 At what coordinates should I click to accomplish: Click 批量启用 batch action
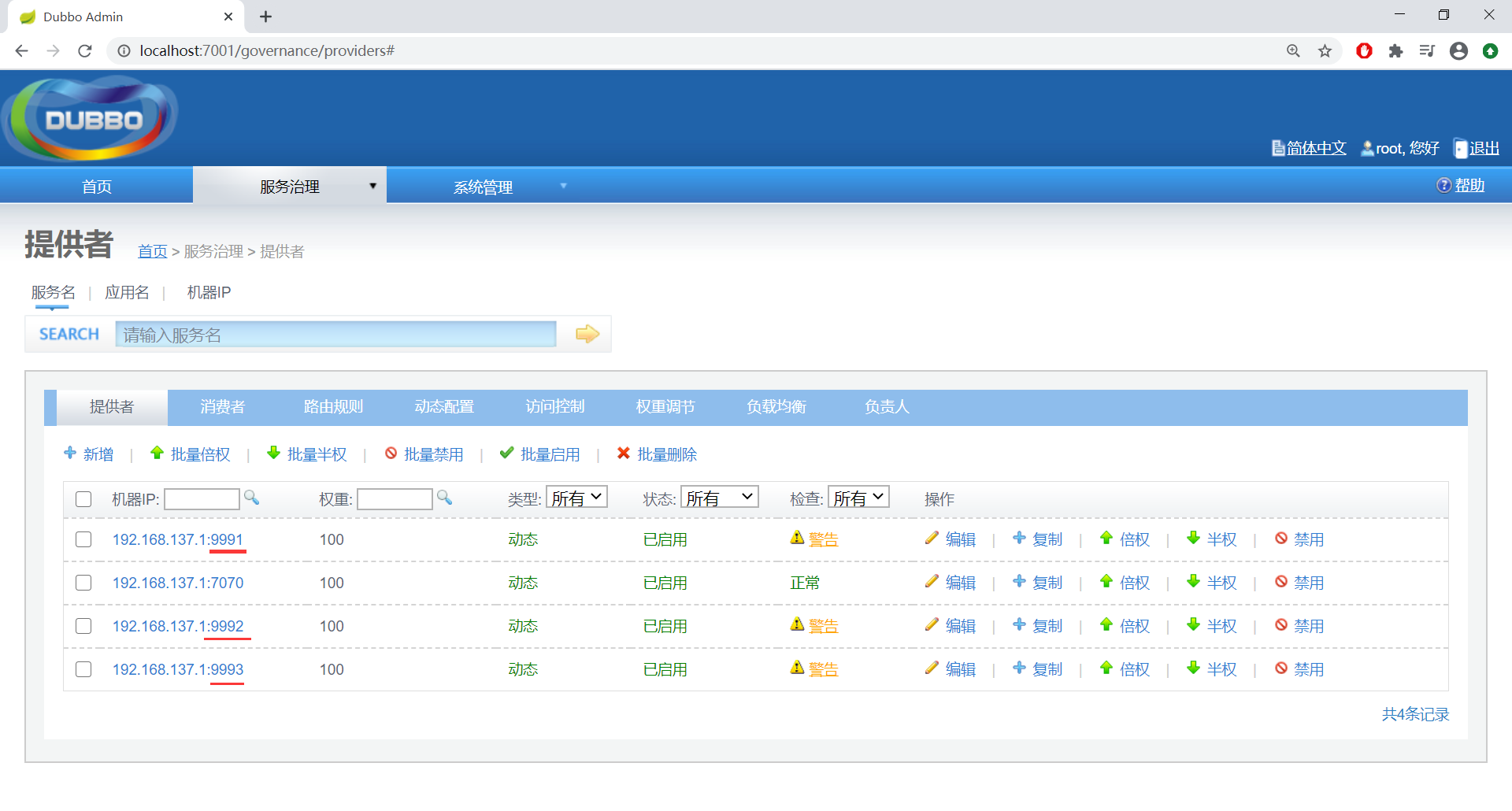point(540,454)
